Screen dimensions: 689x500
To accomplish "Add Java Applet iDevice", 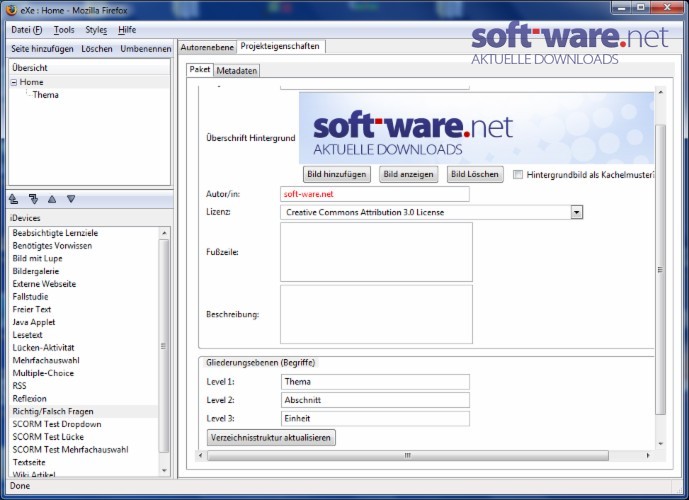I will (34, 322).
